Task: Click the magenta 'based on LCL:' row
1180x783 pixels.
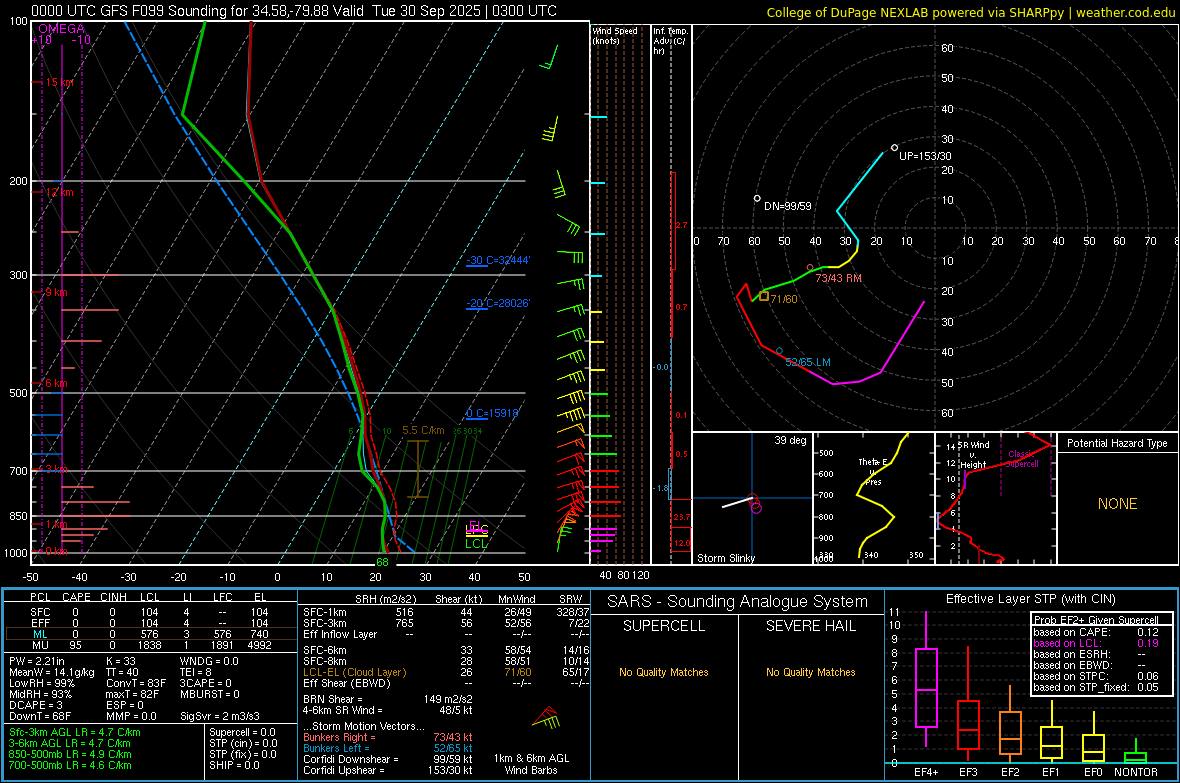Action: (x=1096, y=643)
